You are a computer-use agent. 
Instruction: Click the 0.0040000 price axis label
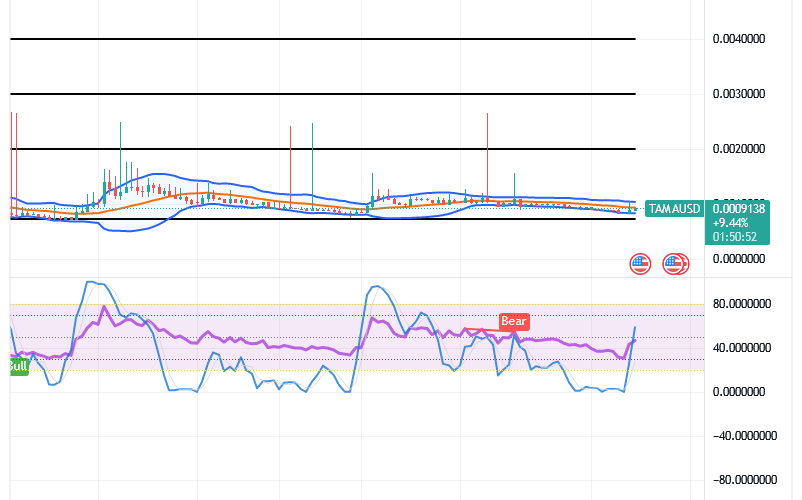[739, 39]
